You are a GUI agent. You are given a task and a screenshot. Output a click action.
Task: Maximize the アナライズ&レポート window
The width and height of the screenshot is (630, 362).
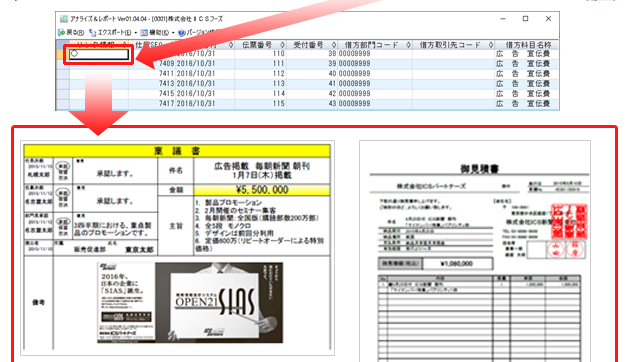point(525,19)
